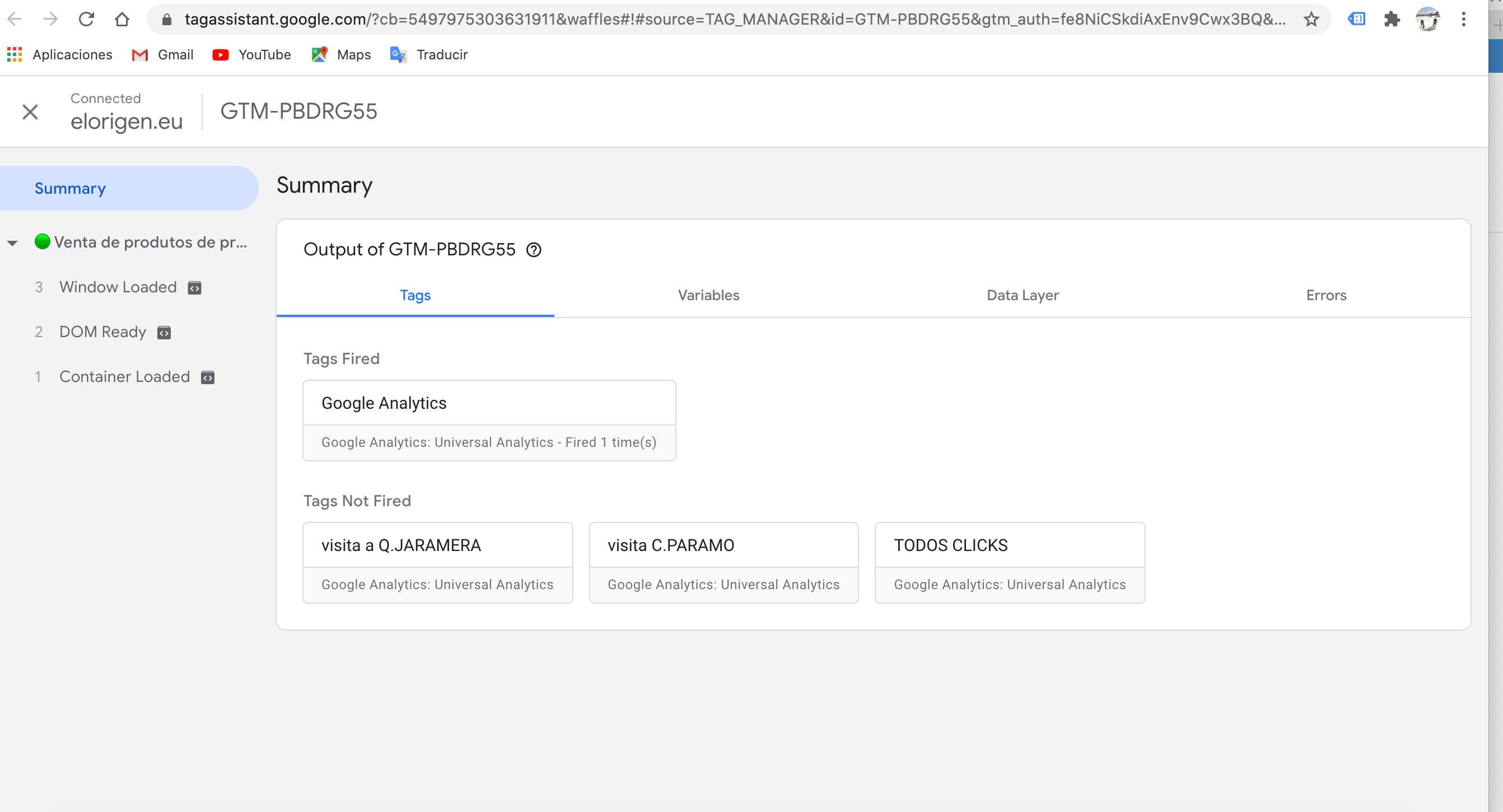Click 'Fired 1 time(s)' status text
The image size is (1503, 812).
tap(610, 443)
